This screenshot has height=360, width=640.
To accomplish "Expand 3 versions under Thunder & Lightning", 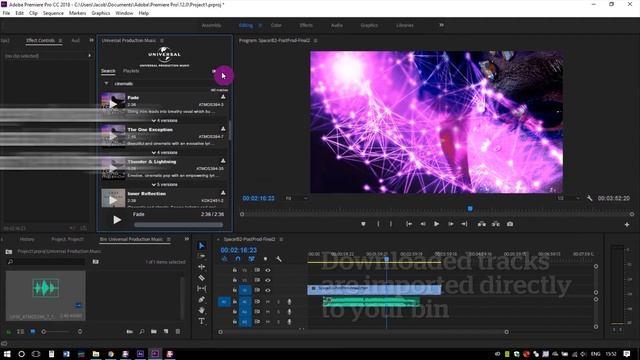I will (164, 184).
